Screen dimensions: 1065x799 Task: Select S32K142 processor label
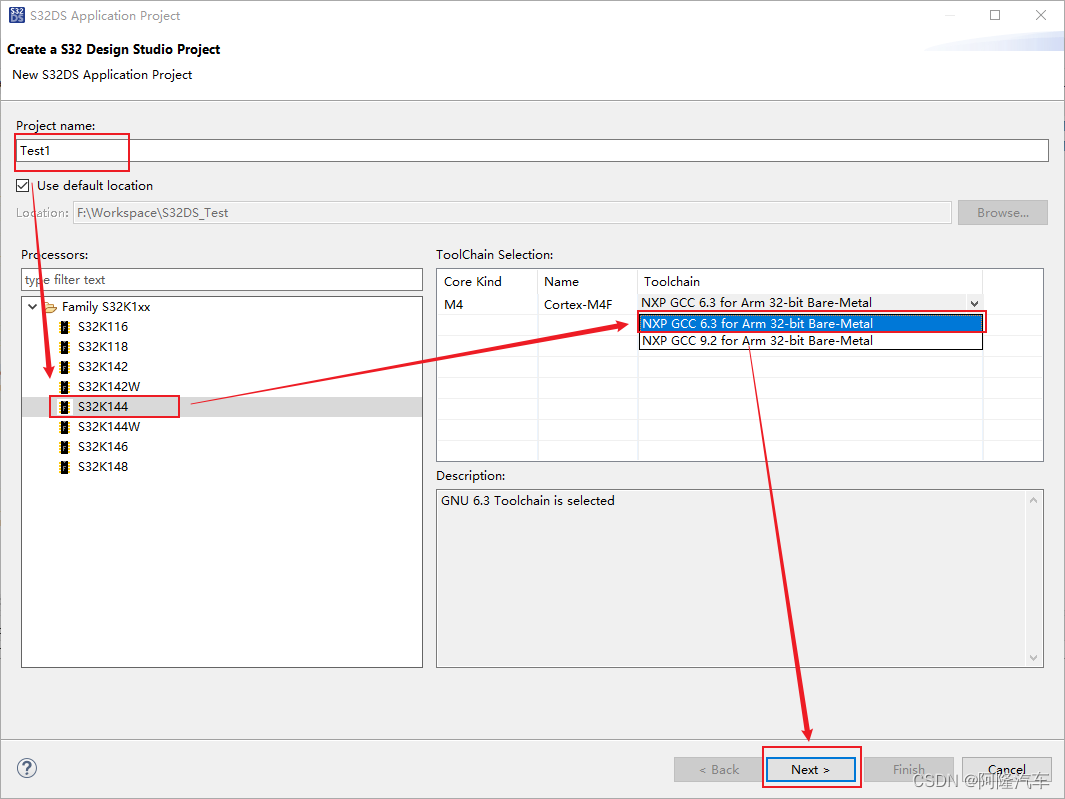pos(103,367)
